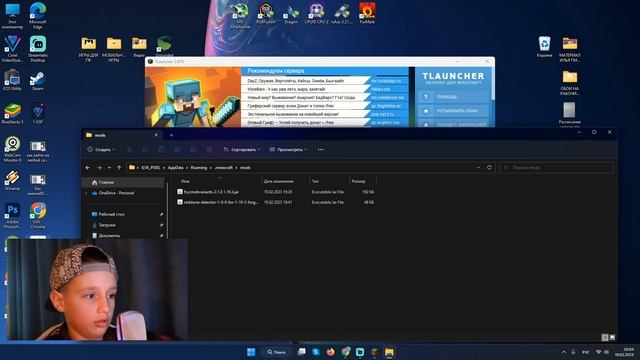Open ОБОИ НА РАБОЧИЙ desktop folder
The height and width of the screenshot is (360, 640).
(x=570, y=82)
